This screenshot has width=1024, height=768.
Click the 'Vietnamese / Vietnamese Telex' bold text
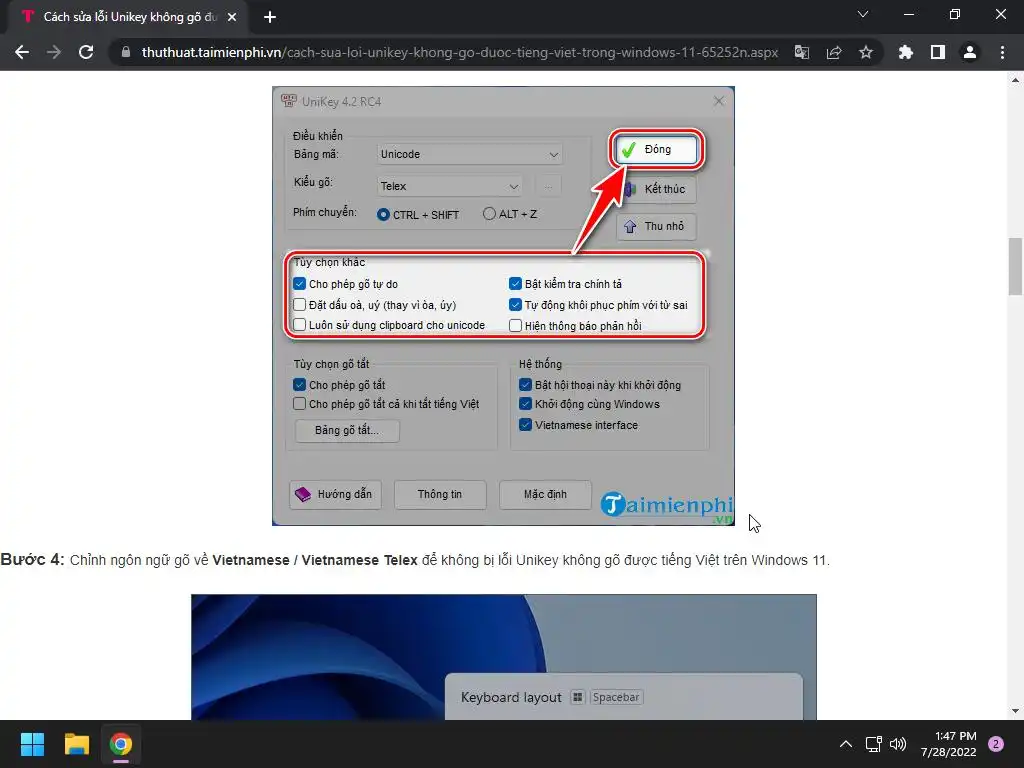pyautogui.click(x=315, y=560)
